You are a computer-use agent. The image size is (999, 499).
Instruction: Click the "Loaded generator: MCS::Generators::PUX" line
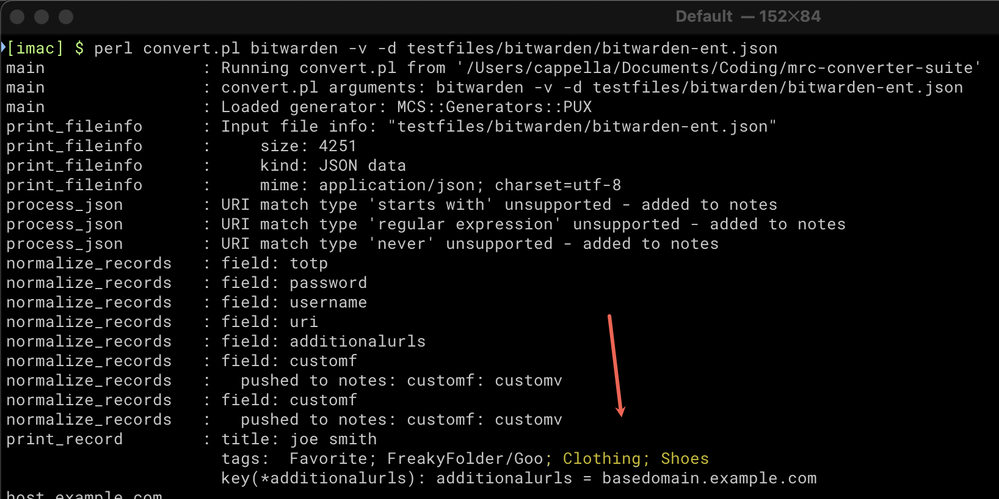406,107
